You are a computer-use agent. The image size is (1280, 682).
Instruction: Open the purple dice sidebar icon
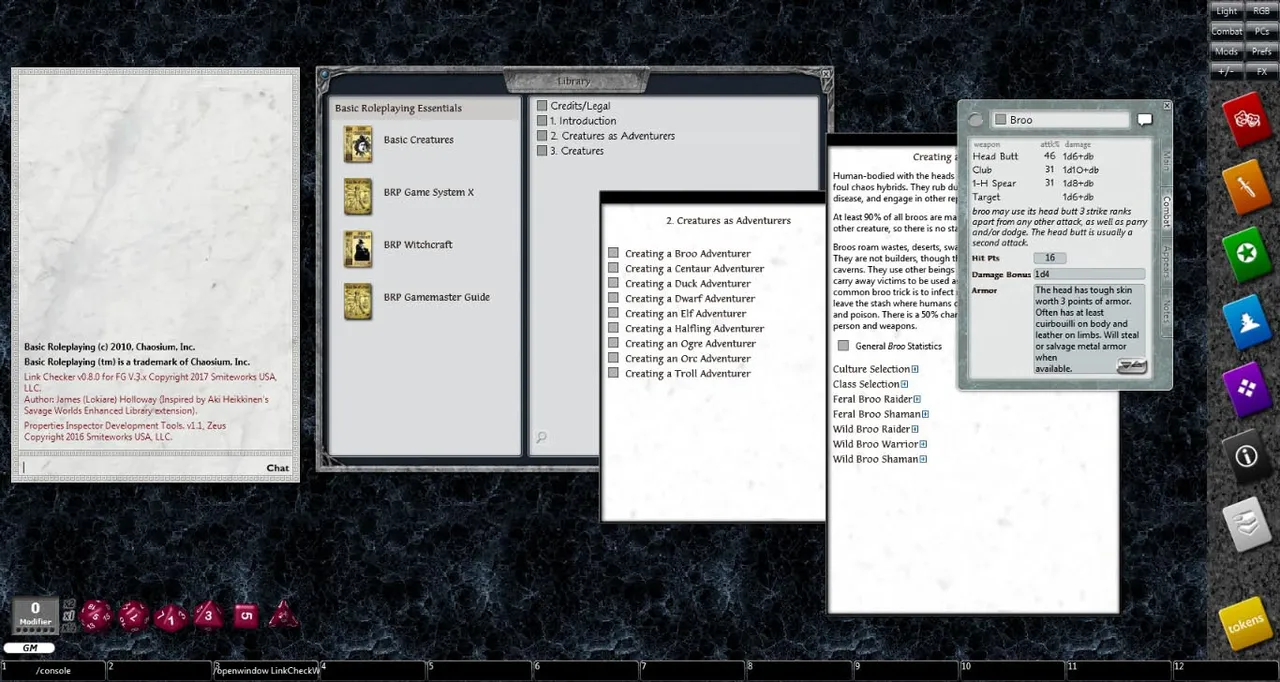1246,389
